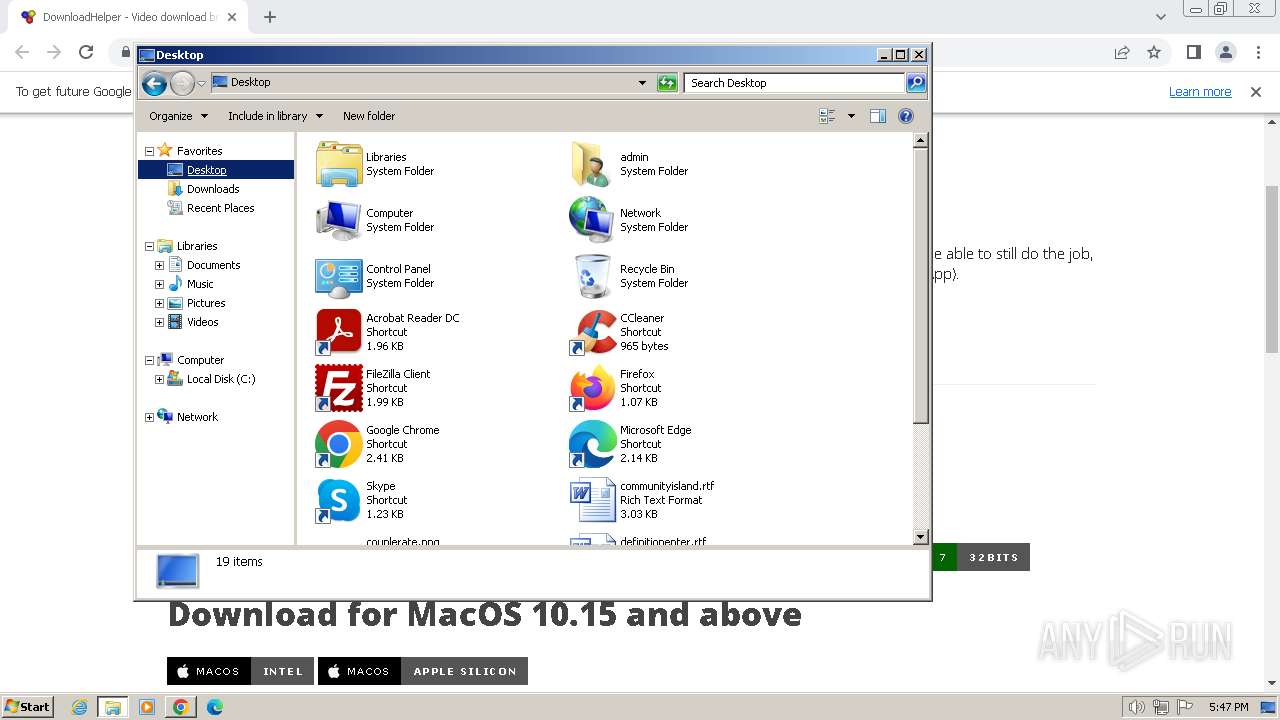Click the refresh button beside address bar

pyautogui.click(x=667, y=83)
